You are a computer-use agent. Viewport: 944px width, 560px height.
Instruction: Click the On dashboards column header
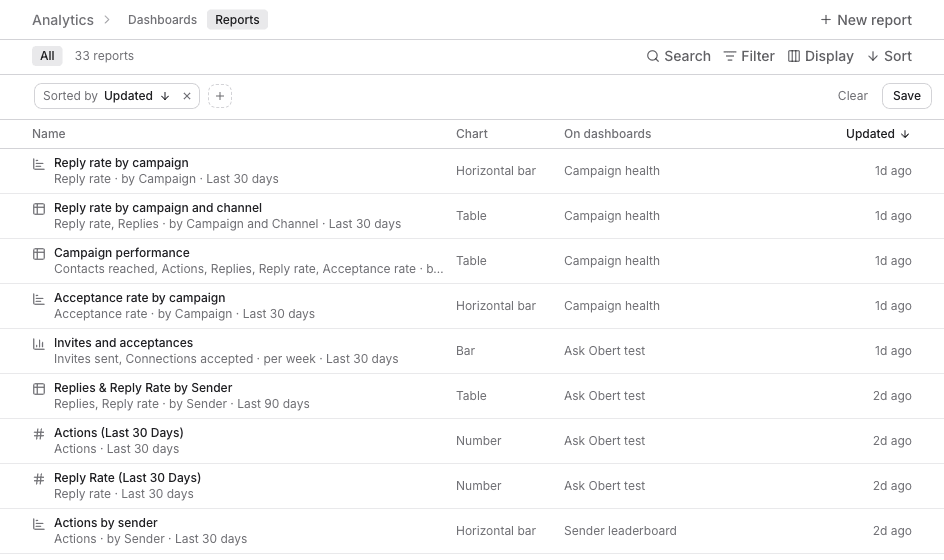coord(607,134)
